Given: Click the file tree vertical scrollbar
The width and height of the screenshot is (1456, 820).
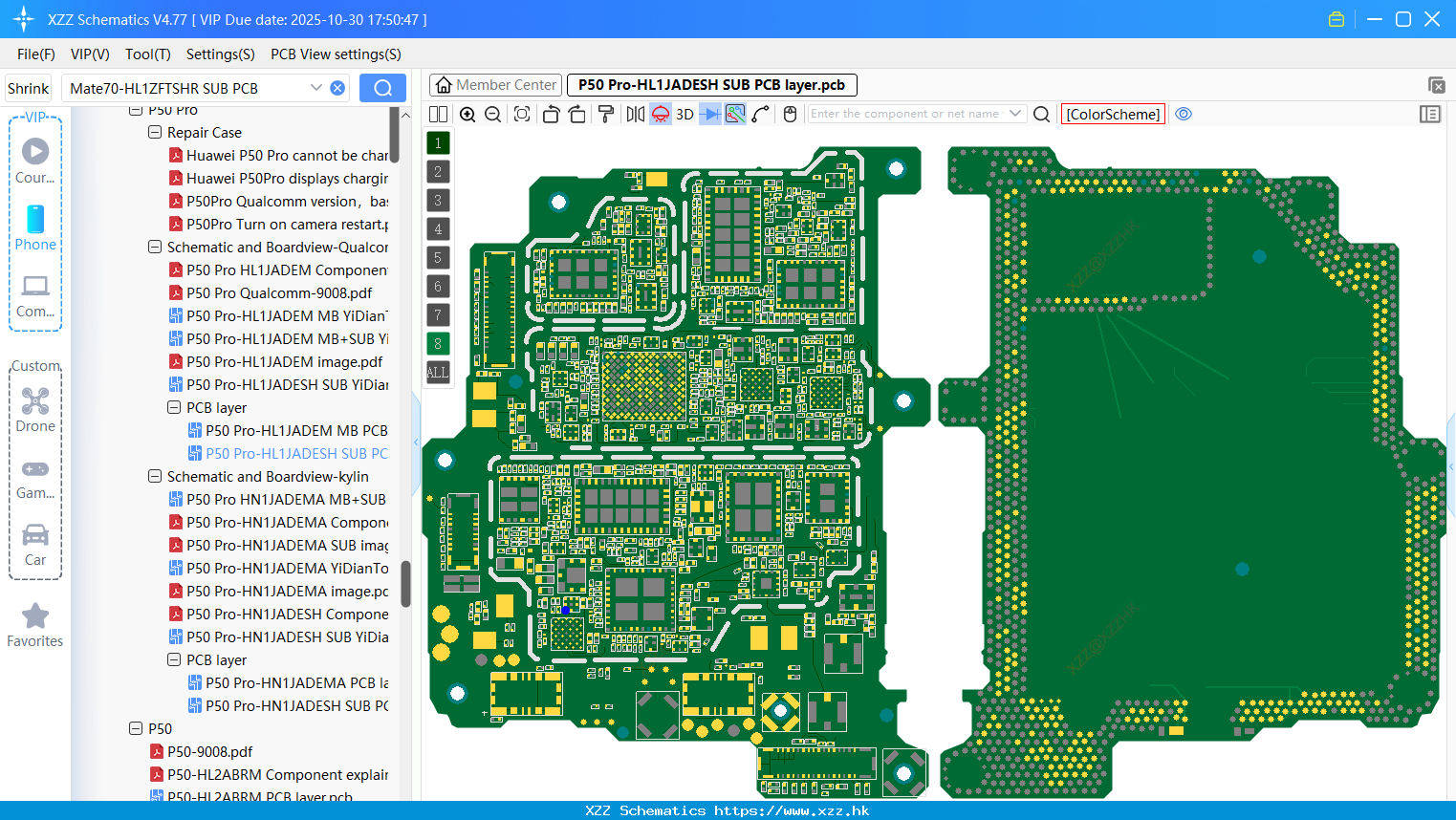Looking at the screenshot, I should (x=405, y=583).
